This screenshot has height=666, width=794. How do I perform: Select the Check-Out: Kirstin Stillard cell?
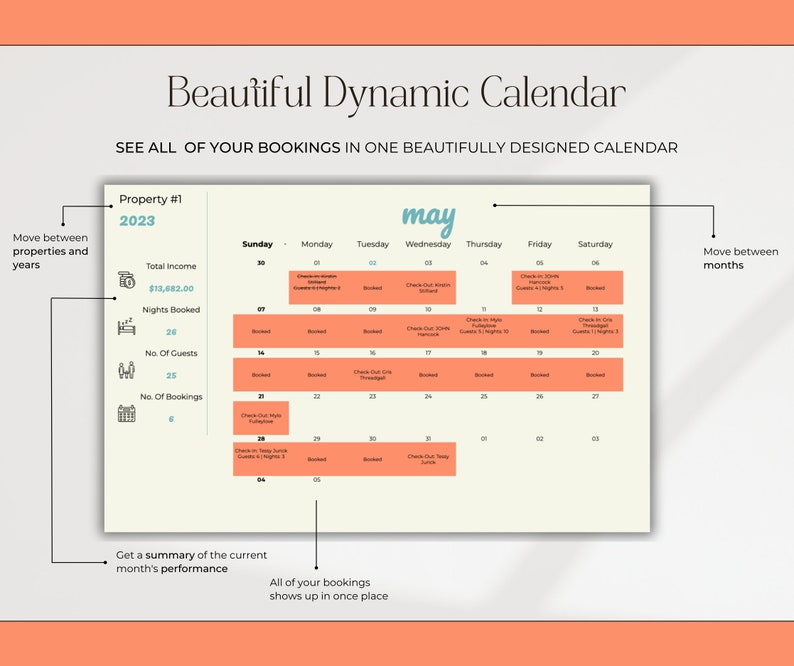[428, 287]
